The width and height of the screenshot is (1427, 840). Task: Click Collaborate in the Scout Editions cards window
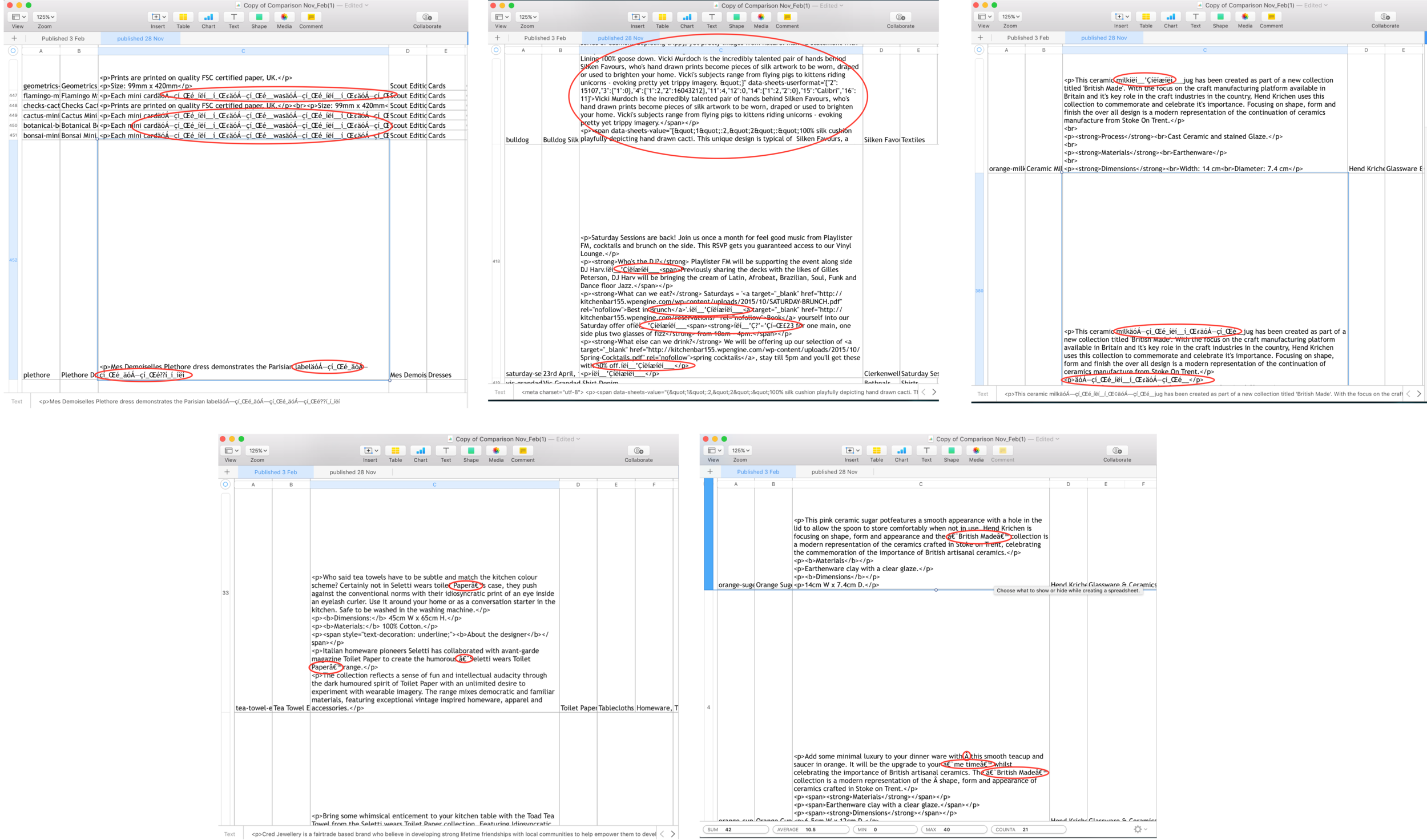(427, 17)
